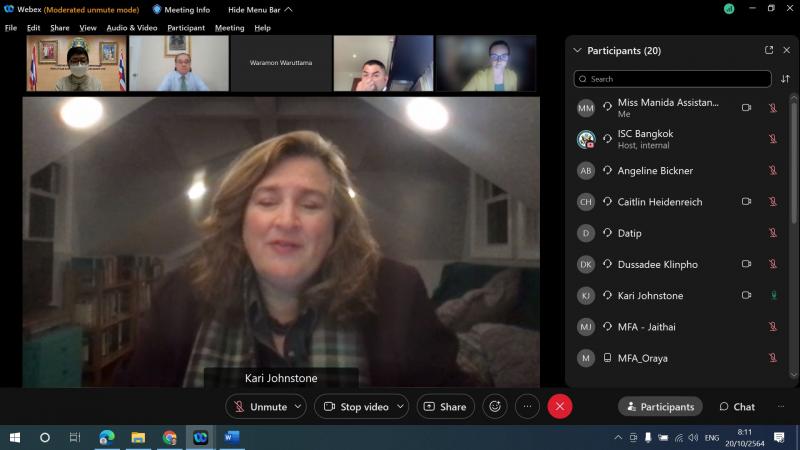Select the Waramon Waruttama video tile
This screenshot has height=450, width=800.
(x=281, y=63)
